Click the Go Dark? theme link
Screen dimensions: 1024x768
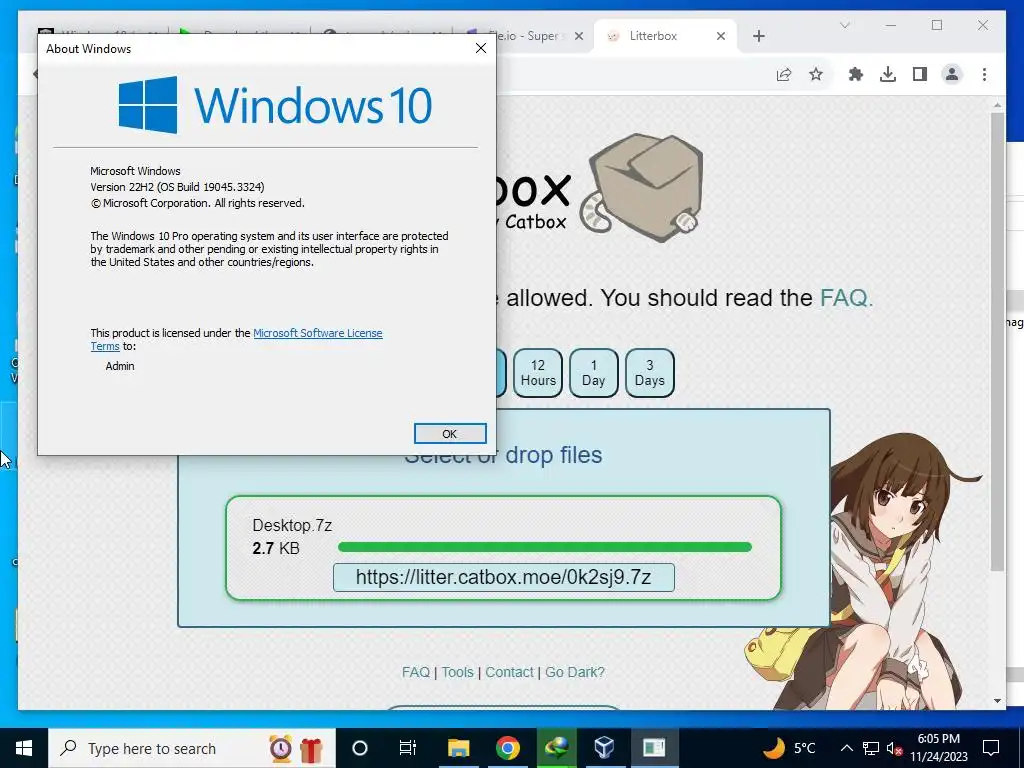click(575, 672)
